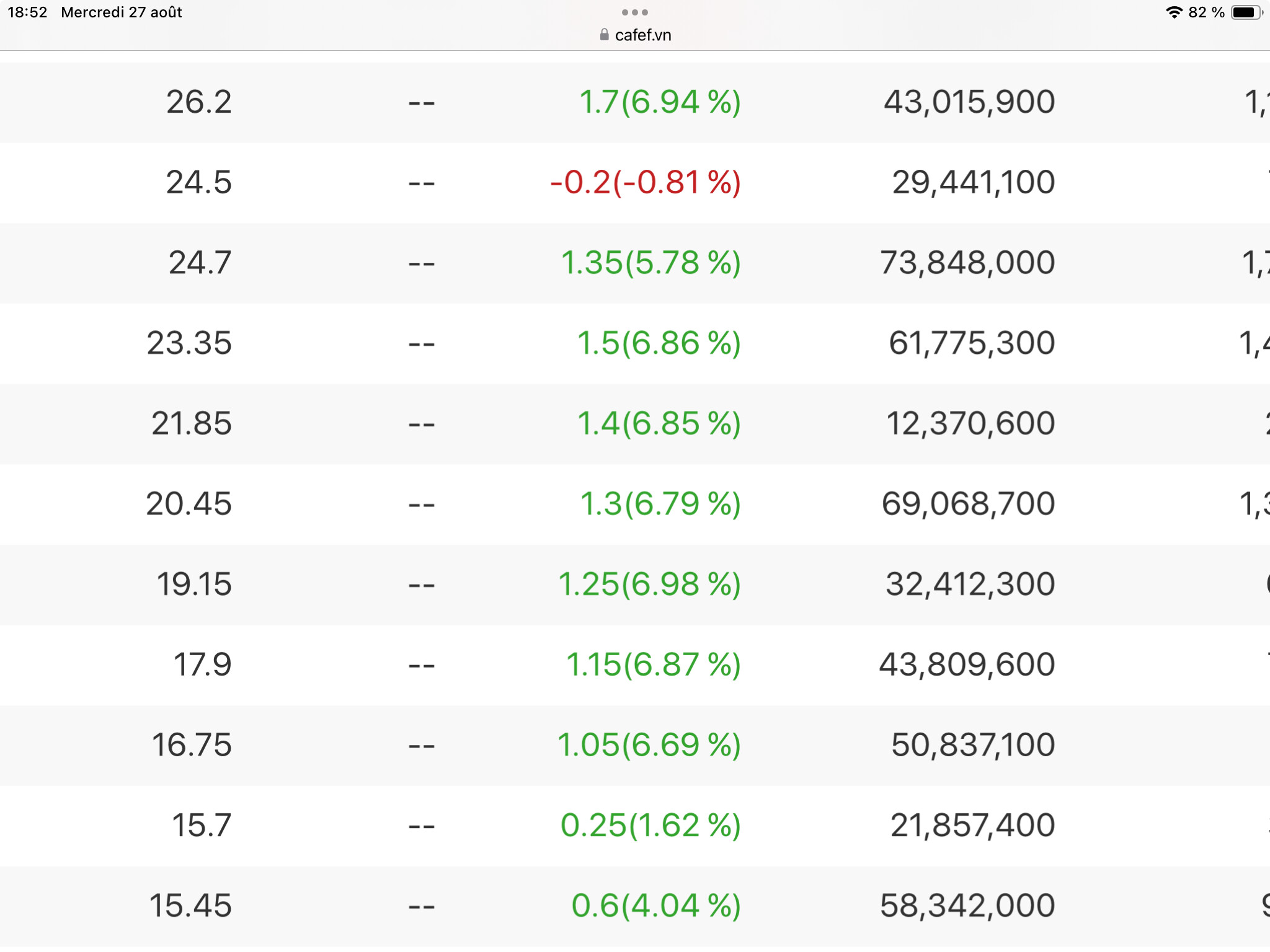This screenshot has width=1270, height=952.
Task: Select the price 17.9 cell
Action: [x=202, y=665]
